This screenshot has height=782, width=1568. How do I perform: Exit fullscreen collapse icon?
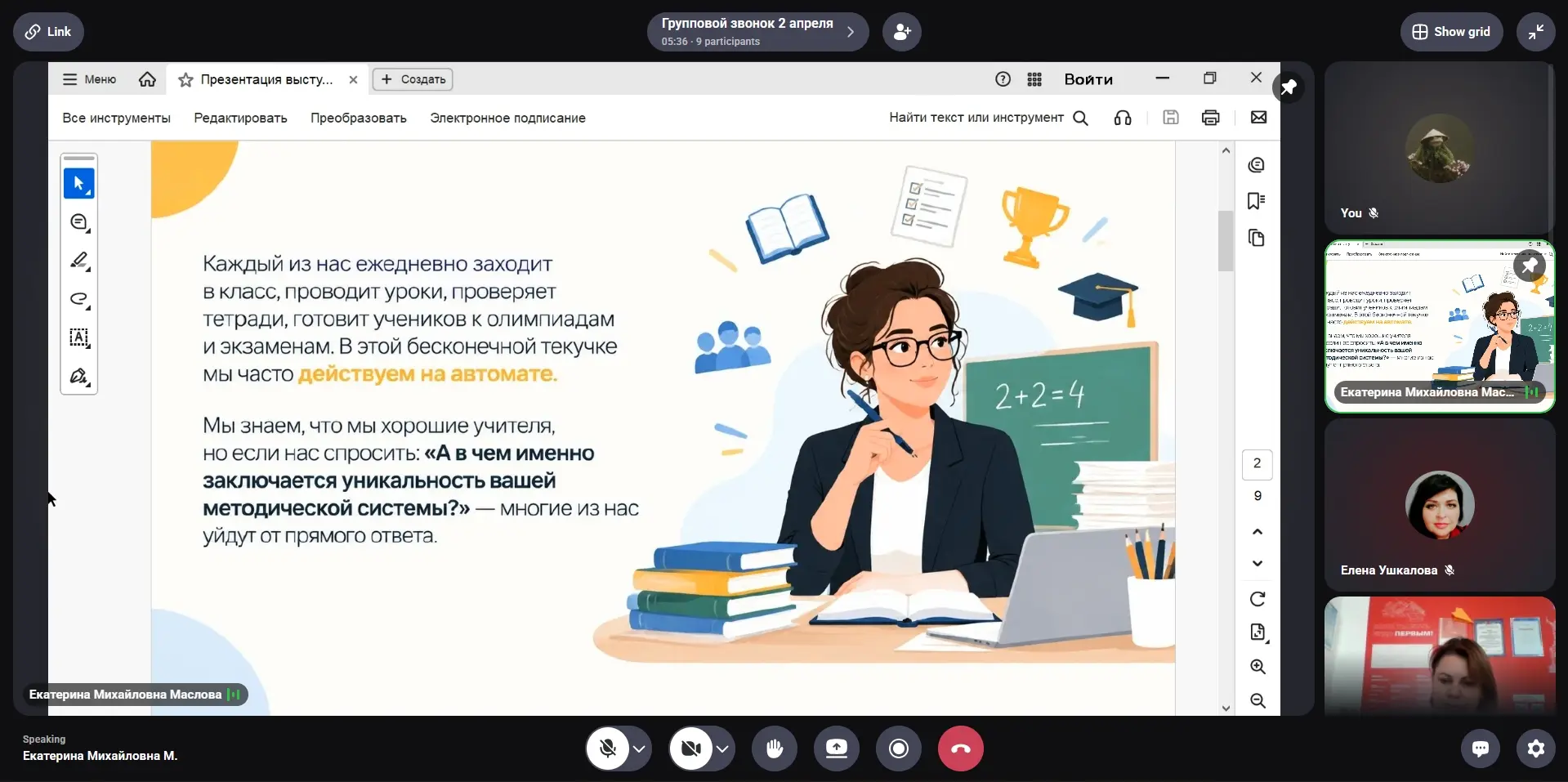1536,32
